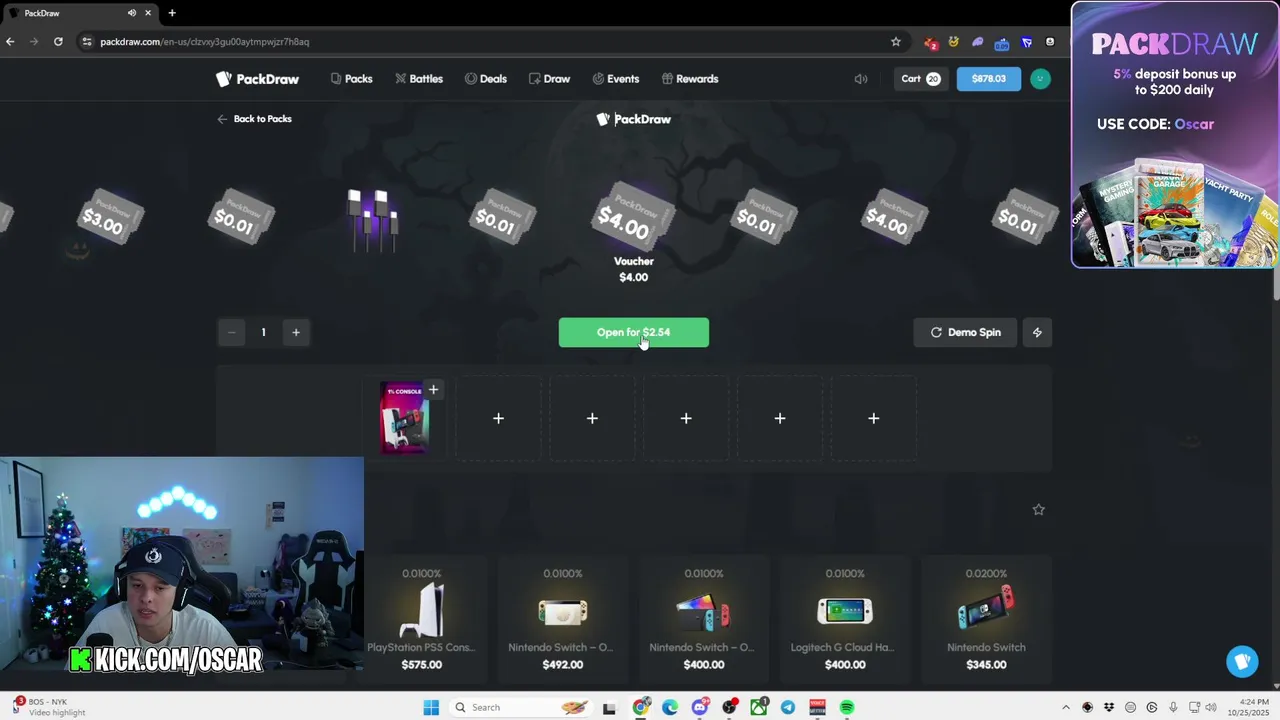
Task: Click the taskbar Search box
Action: tap(520, 707)
